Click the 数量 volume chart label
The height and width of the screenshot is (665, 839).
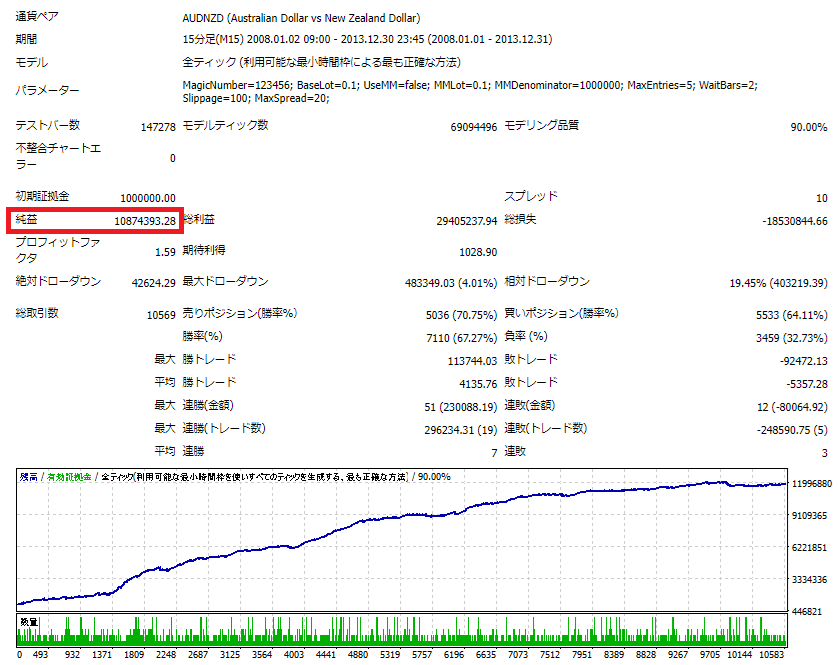29,622
